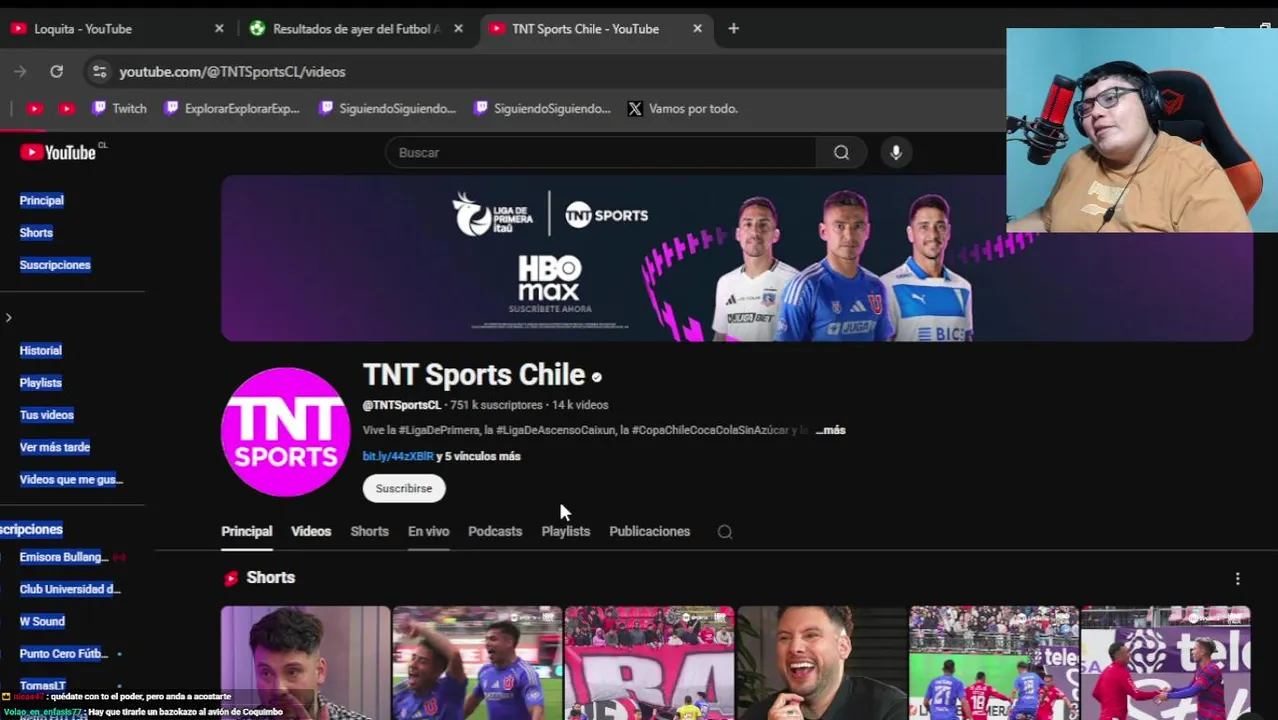Switch to Resultados de ayer del Futbol tab
Image resolution: width=1278 pixels, height=720 pixels.
[x=355, y=29]
